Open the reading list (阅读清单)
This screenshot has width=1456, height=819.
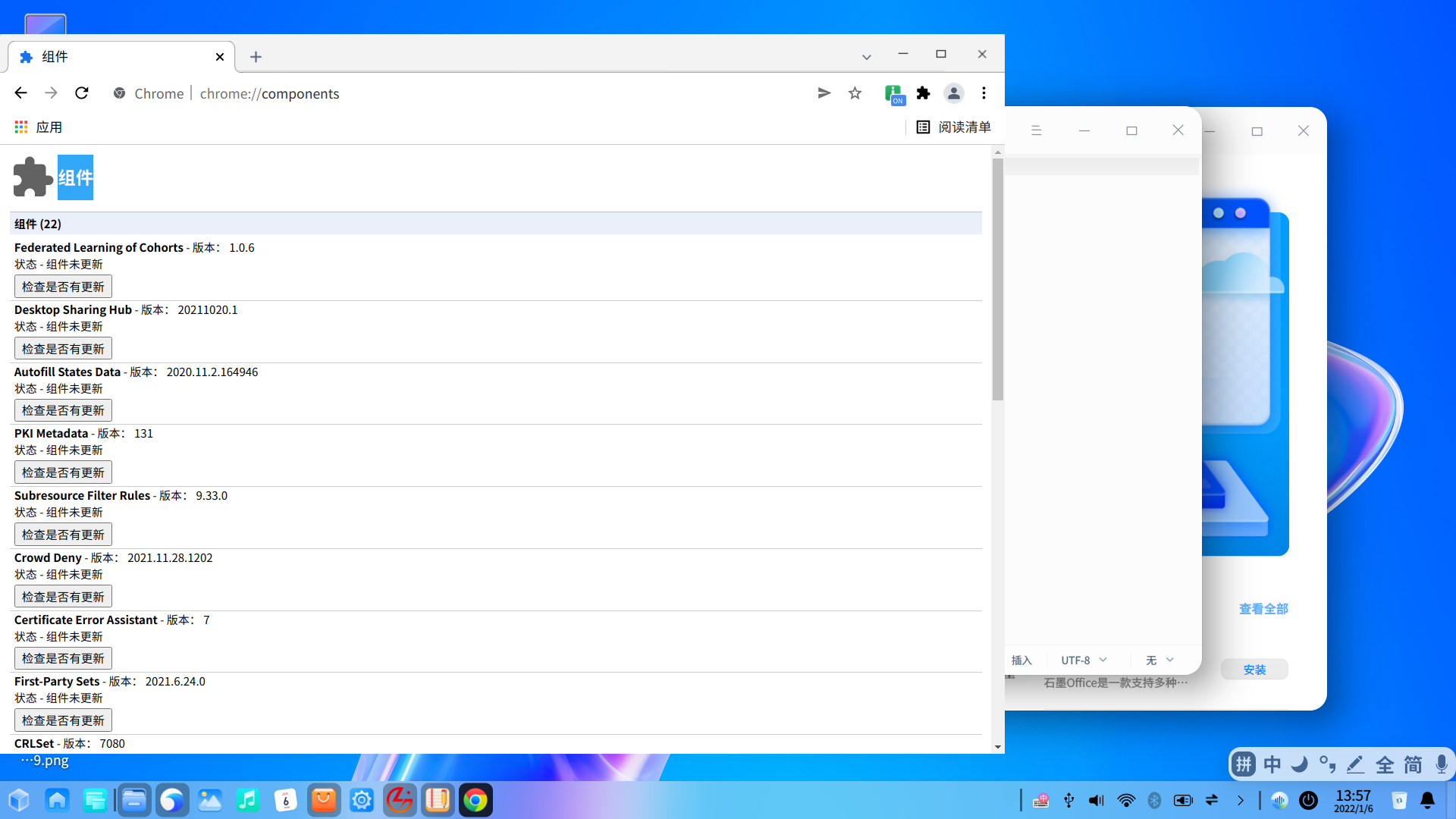[x=953, y=127]
